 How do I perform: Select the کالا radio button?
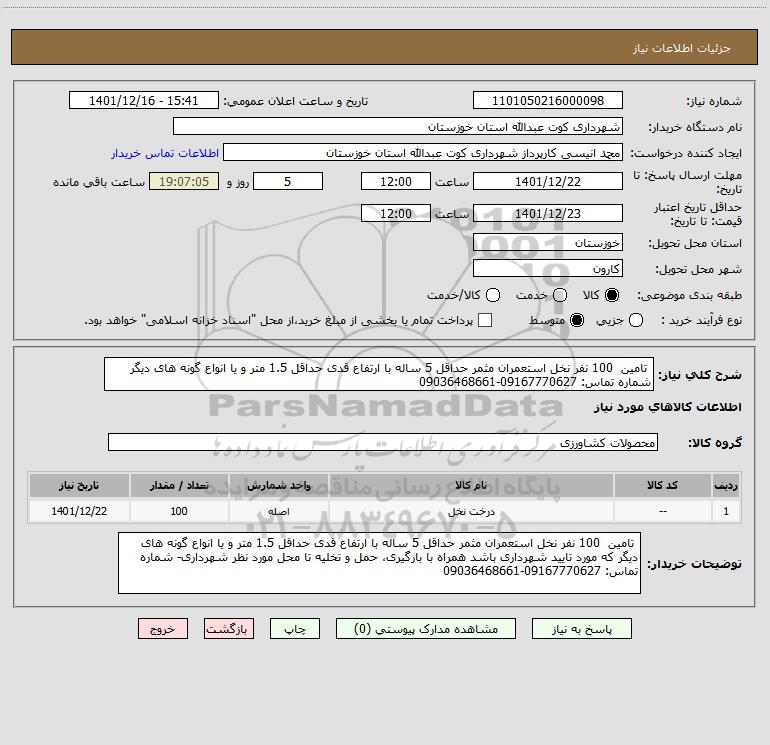612,295
